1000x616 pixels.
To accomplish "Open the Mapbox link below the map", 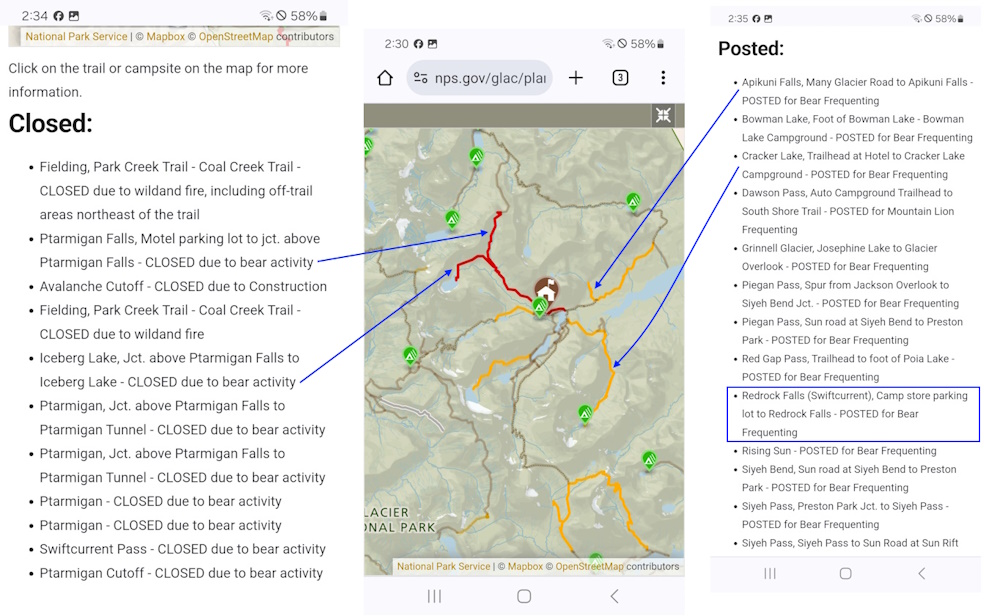I will tap(525, 567).
